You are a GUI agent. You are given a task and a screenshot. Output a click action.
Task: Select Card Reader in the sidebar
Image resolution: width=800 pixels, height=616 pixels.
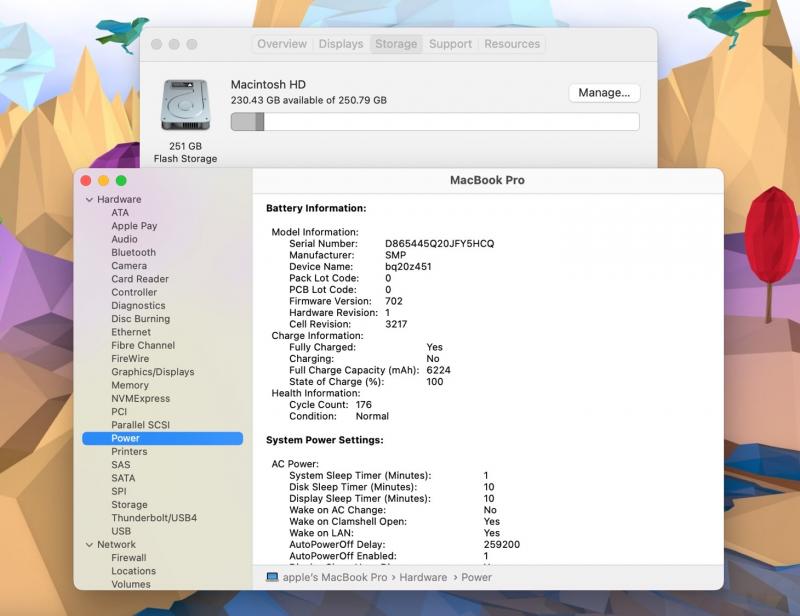point(140,279)
